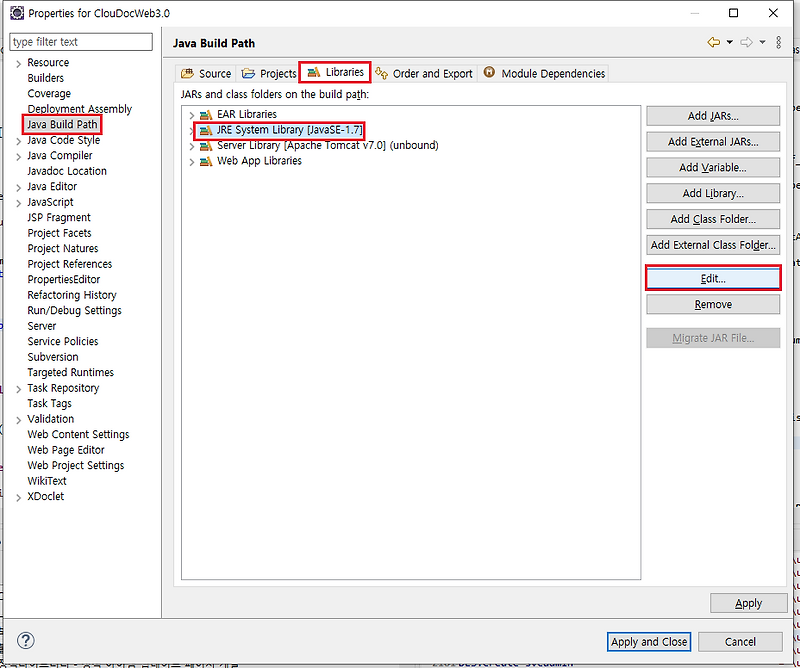Screen dimensions: 800x668
Task: Click the EAR Libraries library icon
Action: [x=204, y=114]
